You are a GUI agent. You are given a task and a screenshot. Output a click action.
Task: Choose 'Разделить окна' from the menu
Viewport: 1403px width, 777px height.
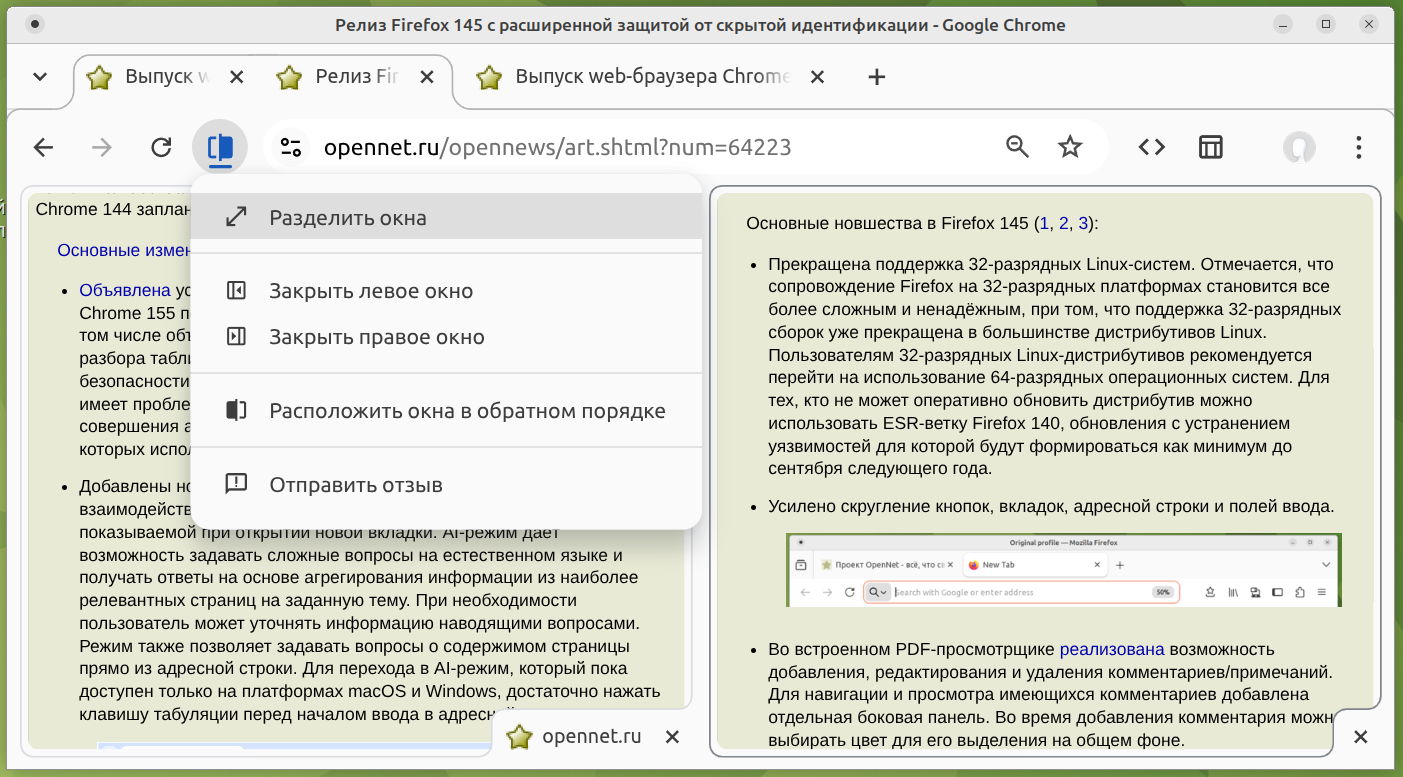(446, 217)
